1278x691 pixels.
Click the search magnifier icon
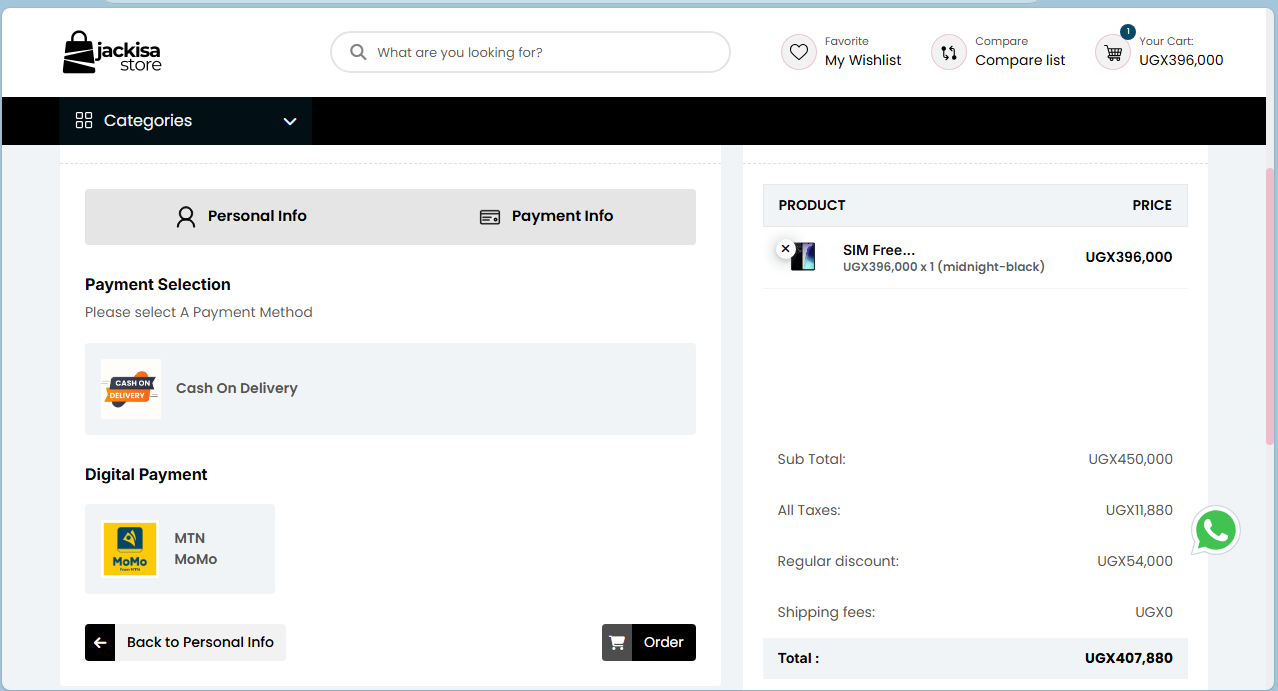coord(358,52)
